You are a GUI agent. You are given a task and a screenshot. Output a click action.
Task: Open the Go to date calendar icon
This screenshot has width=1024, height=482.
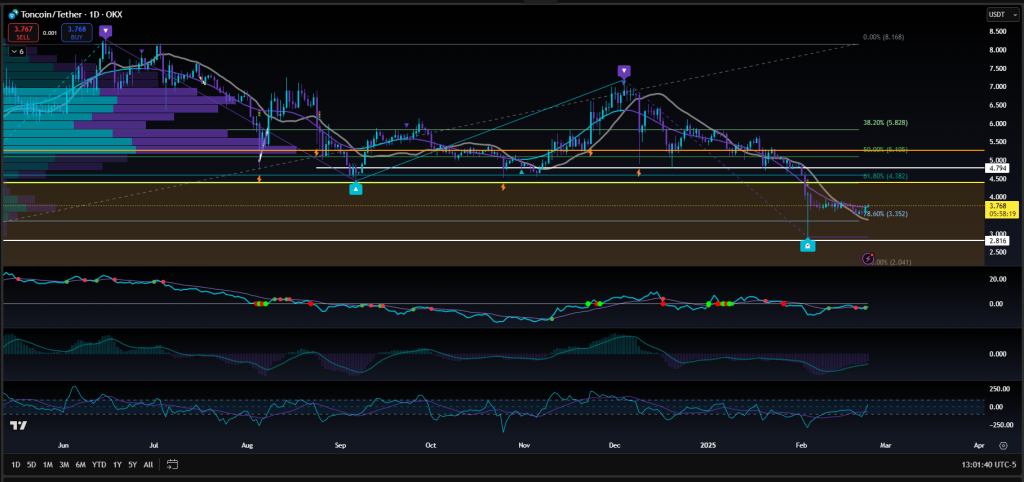(x=172, y=465)
